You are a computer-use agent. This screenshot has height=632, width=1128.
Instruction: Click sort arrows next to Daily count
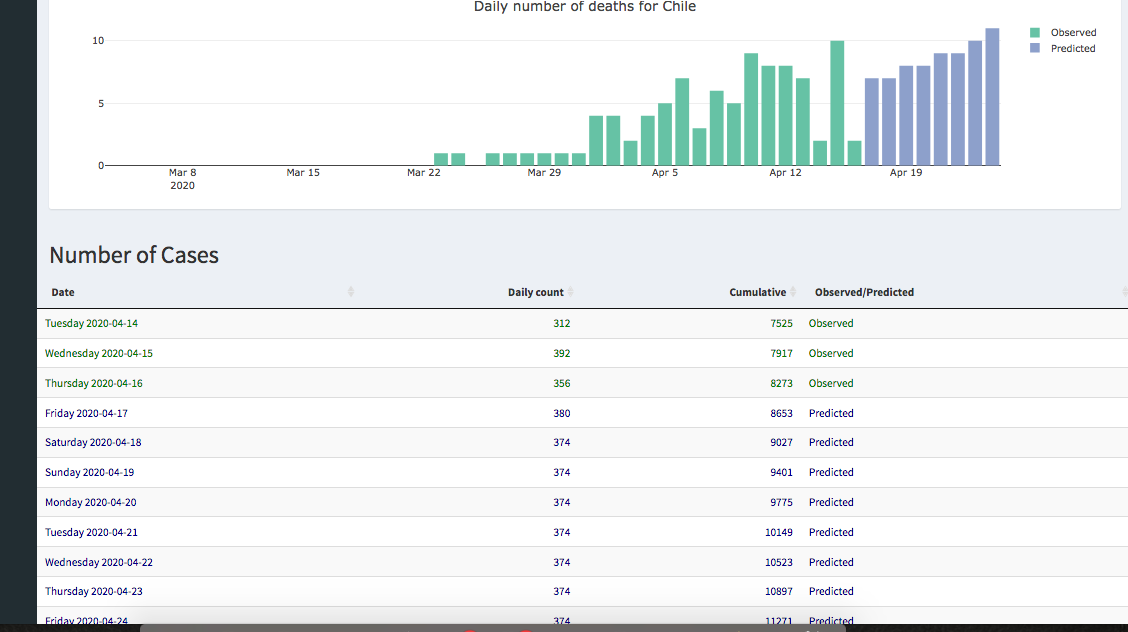point(571,292)
